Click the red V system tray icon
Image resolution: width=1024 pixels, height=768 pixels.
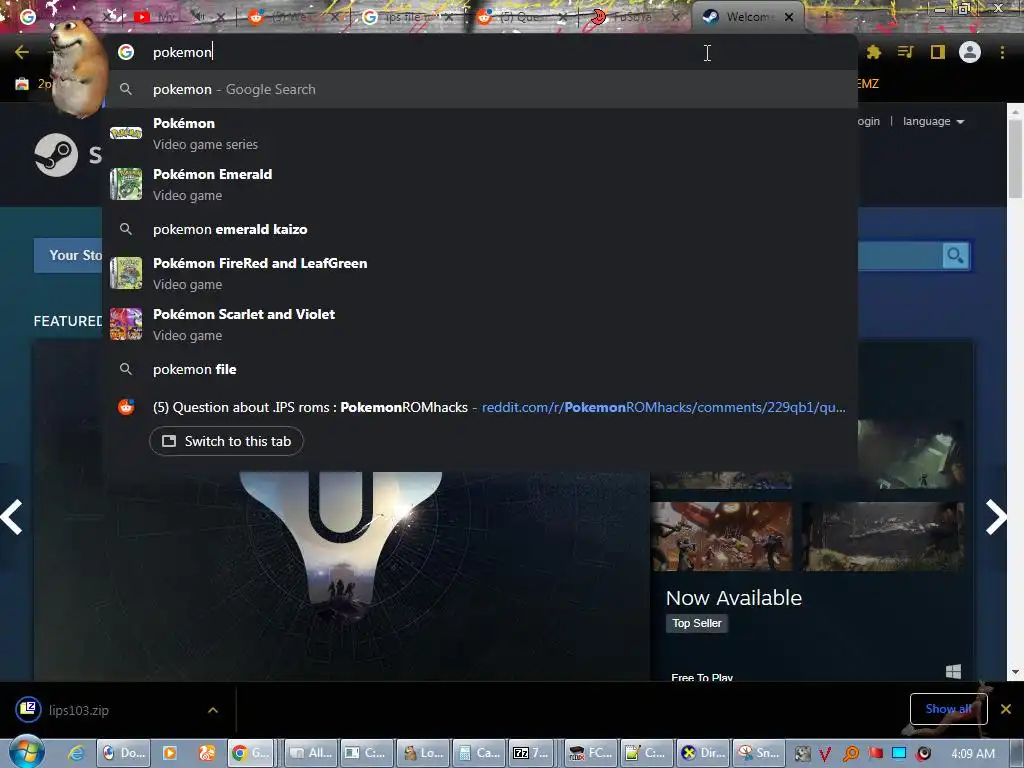pos(825,754)
